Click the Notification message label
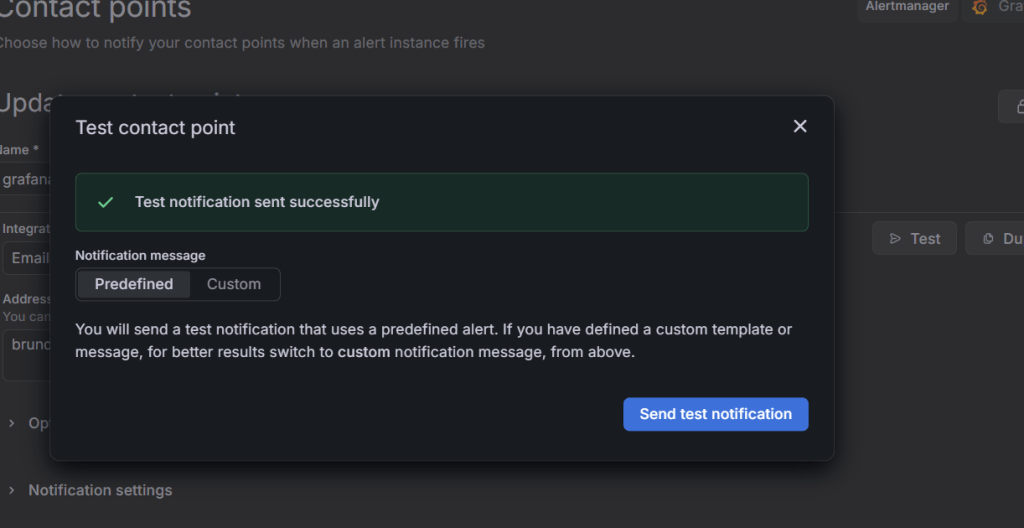 [x=140, y=256]
